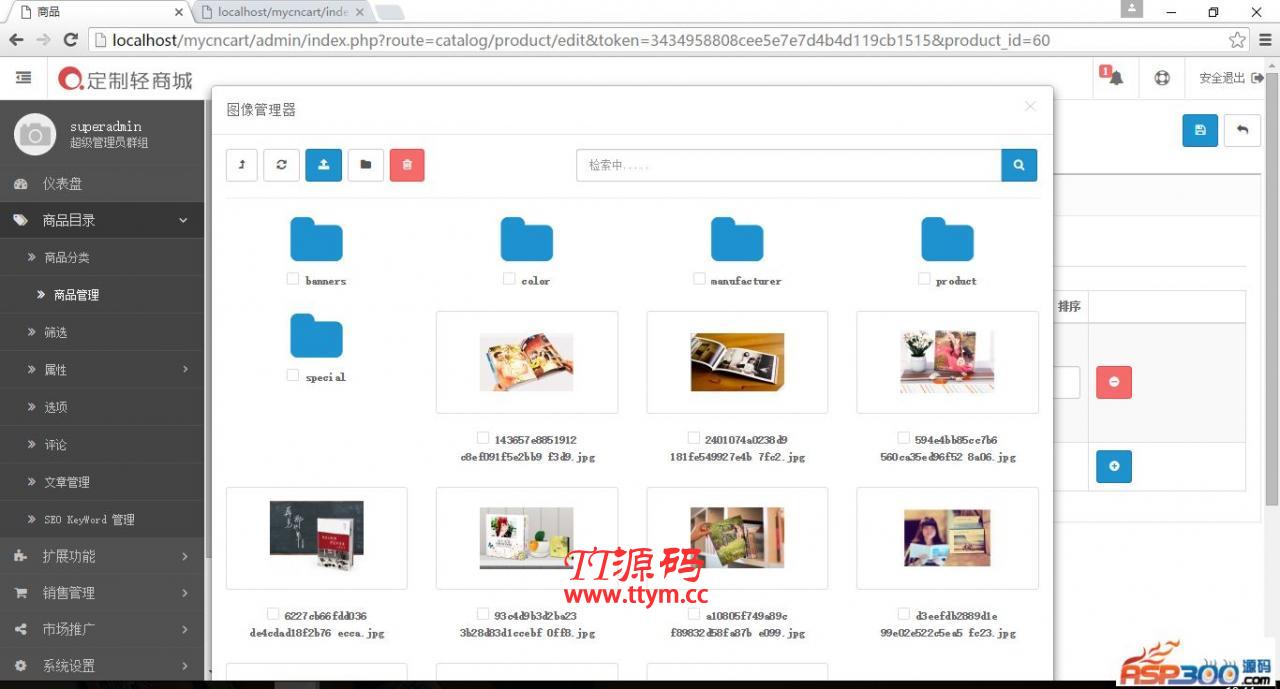Check the banners folder checkbox
This screenshot has height=689, width=1280.
[x=293, y=279]
